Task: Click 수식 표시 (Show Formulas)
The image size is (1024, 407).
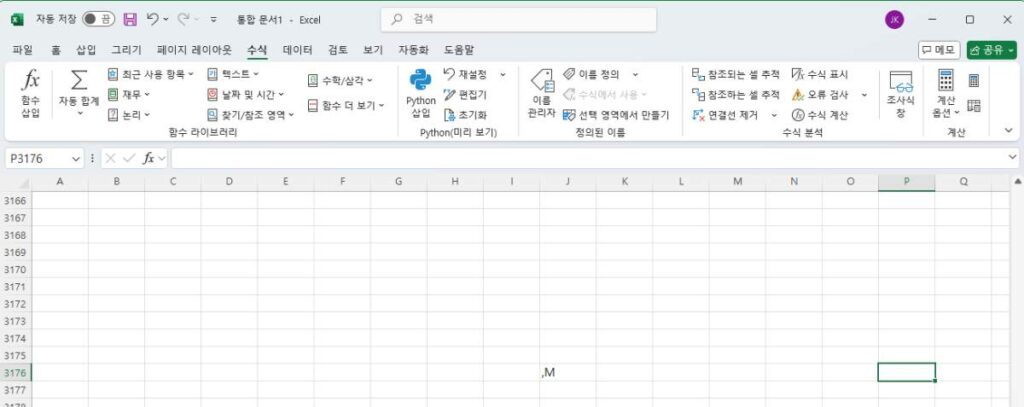Action: pos(798,74)
